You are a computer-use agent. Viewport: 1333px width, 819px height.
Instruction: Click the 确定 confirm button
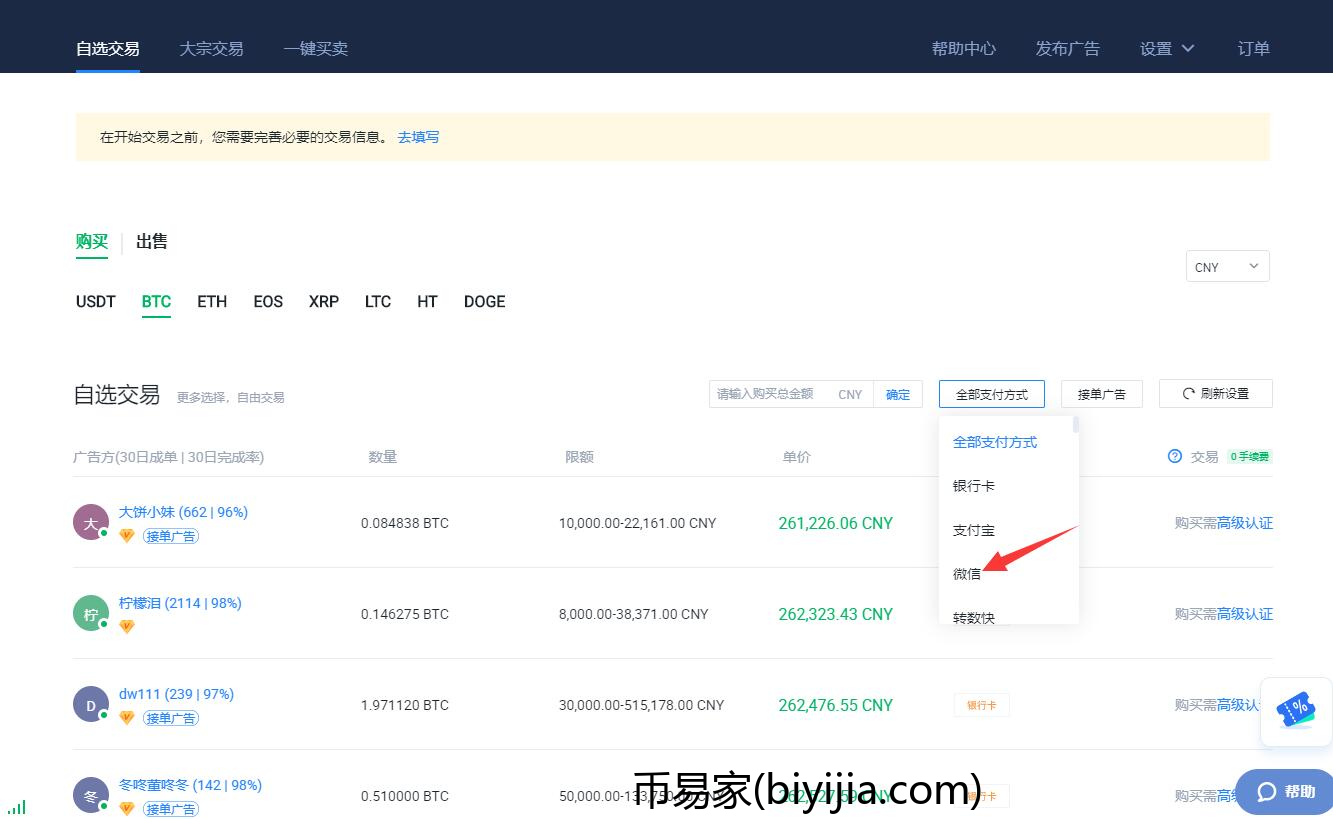point(898,394)
